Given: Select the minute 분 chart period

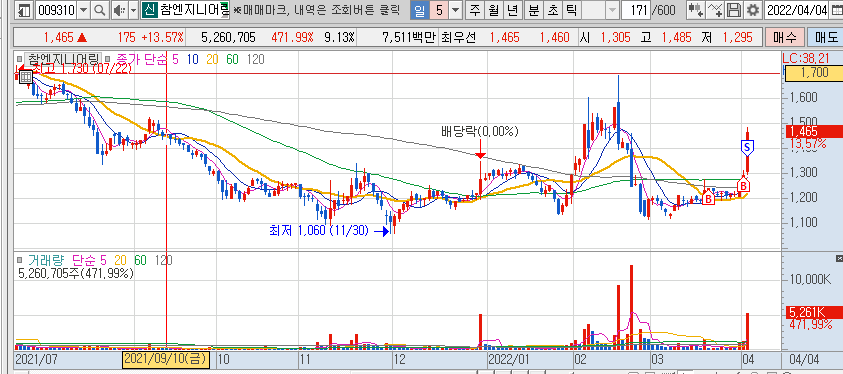Looking at the screenshot, I should pos(533,10).
